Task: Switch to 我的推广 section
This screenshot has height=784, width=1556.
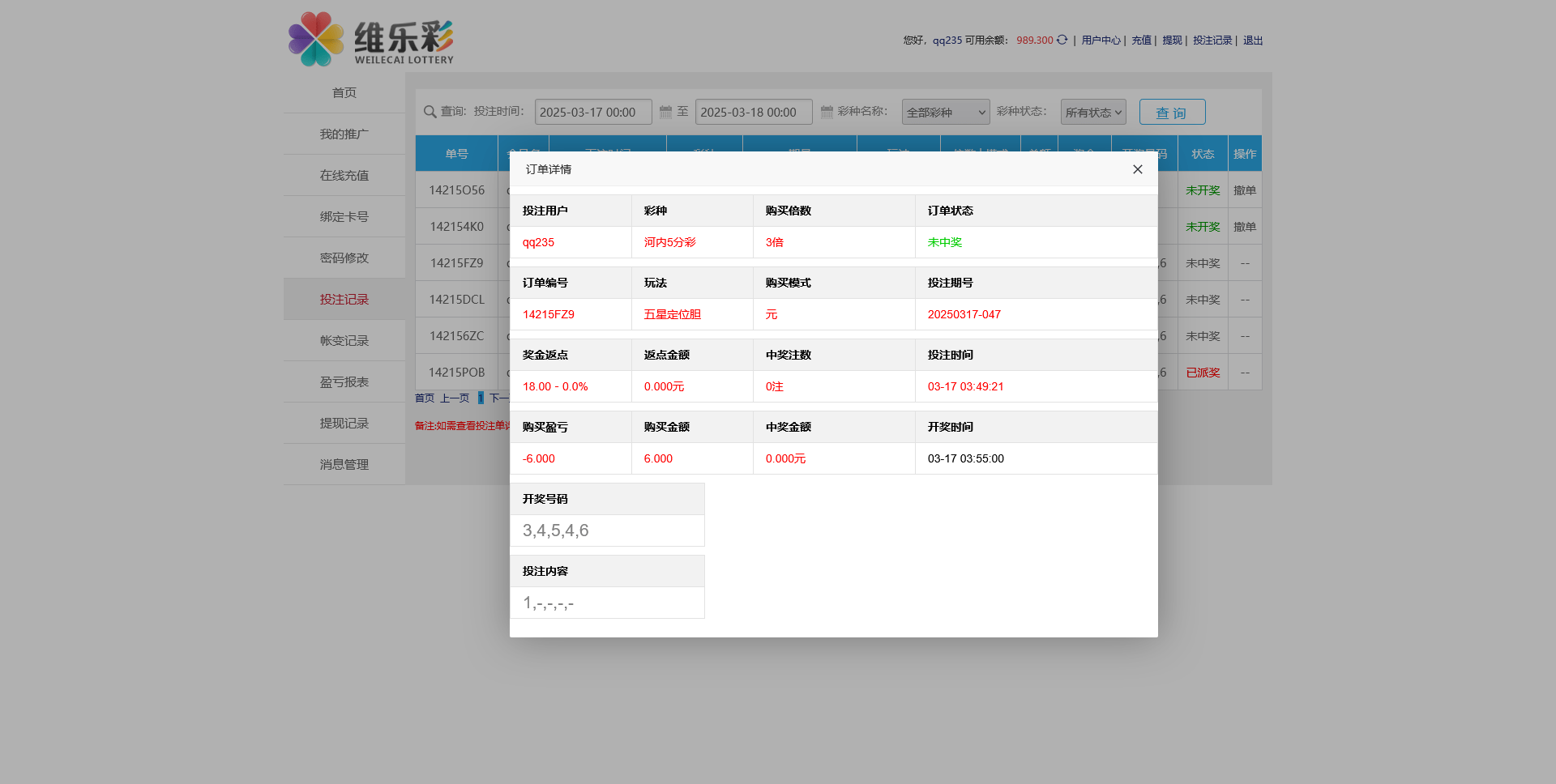Action: pos(344,134)
